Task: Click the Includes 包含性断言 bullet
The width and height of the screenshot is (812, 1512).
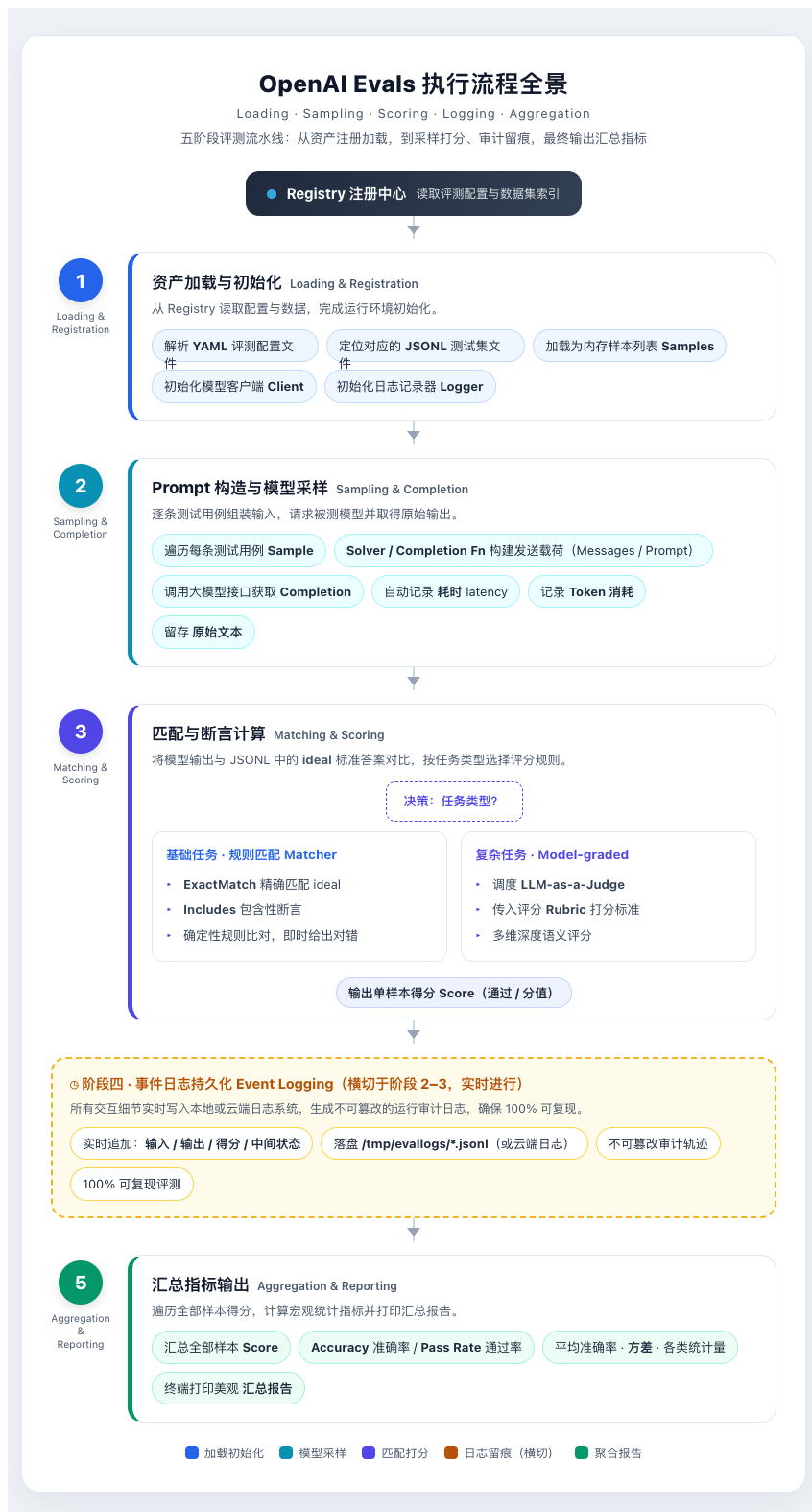Action: tap(242, 909)
